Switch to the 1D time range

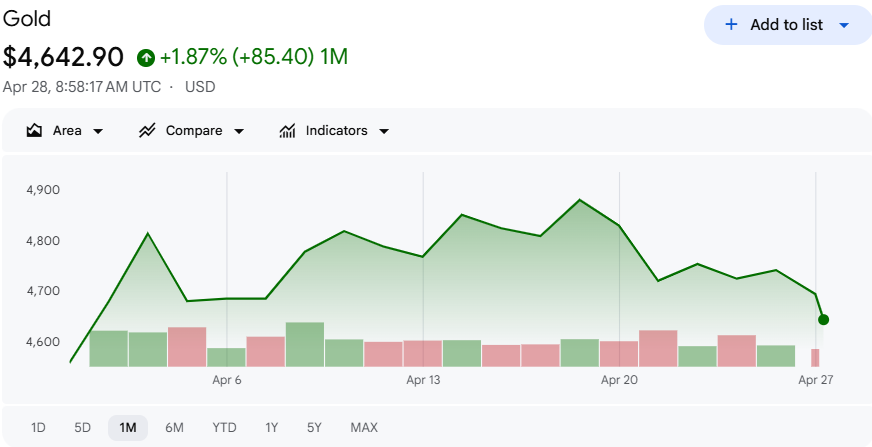(x=38, y=428)
